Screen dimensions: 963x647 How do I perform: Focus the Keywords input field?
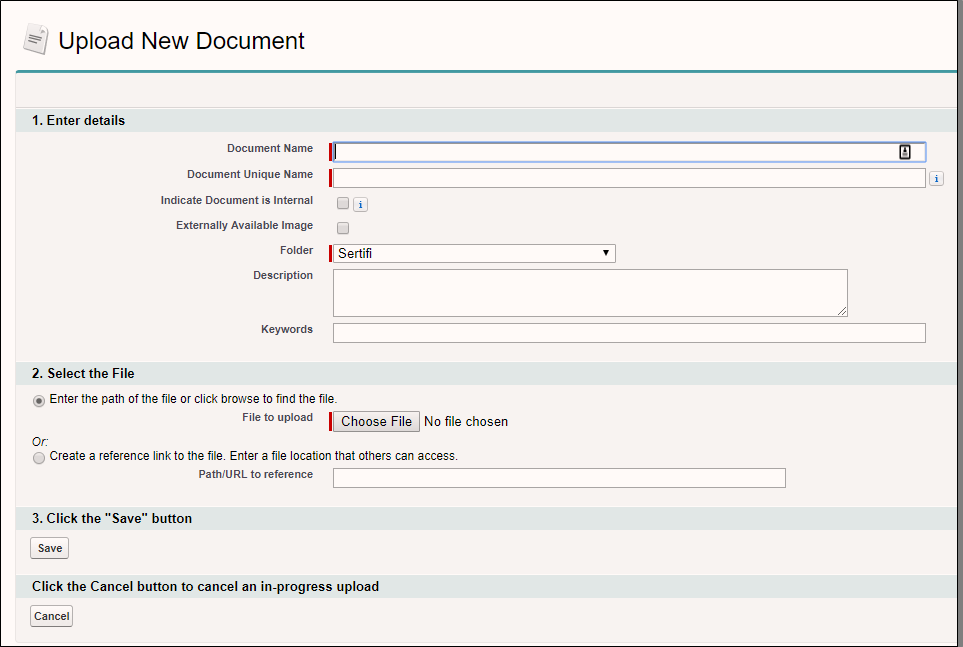pyautogui.click(x=628, y=333)
